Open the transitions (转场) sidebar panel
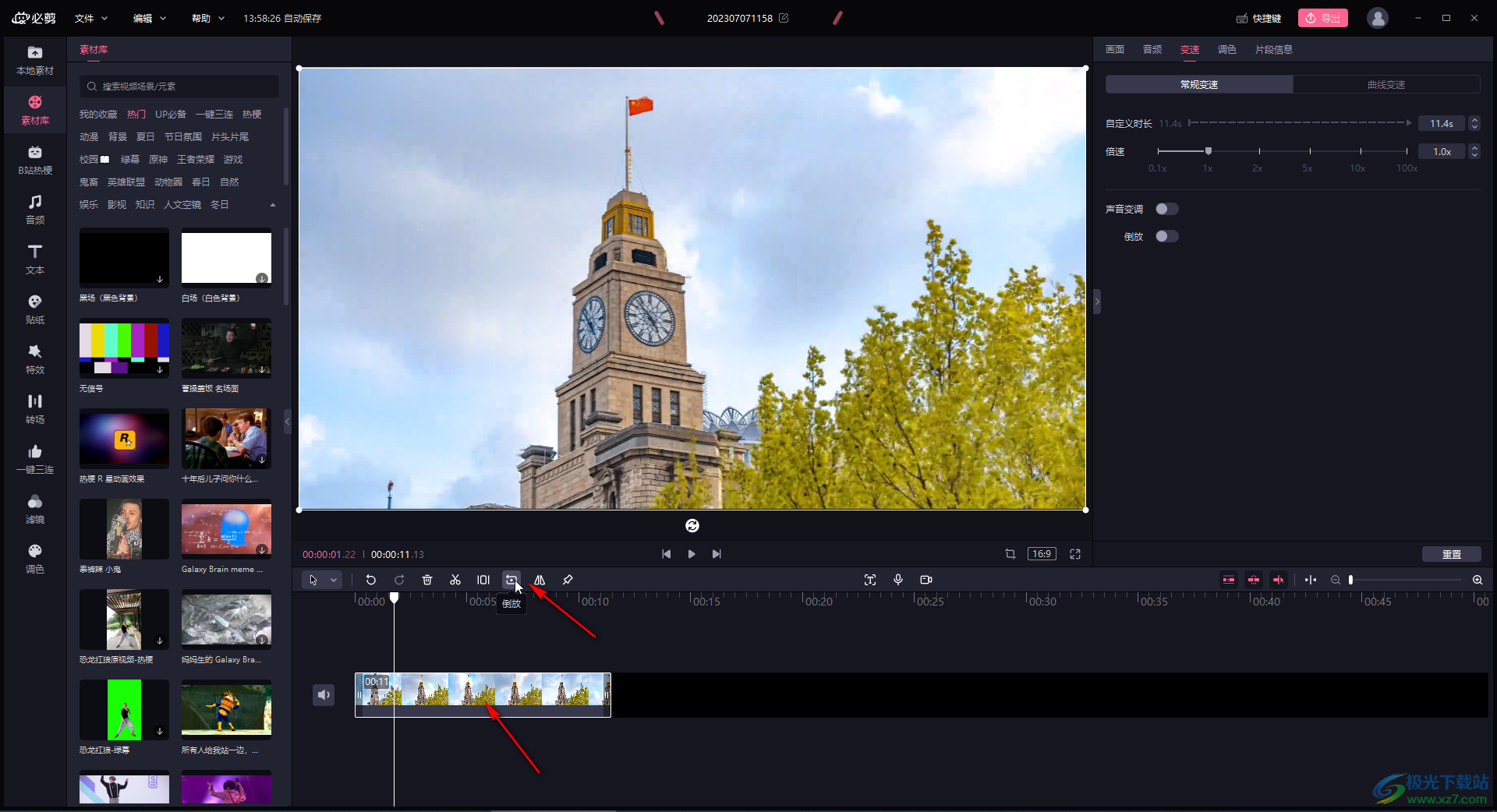This screenshot has width=1497, height=812. [x=35, y=410]
